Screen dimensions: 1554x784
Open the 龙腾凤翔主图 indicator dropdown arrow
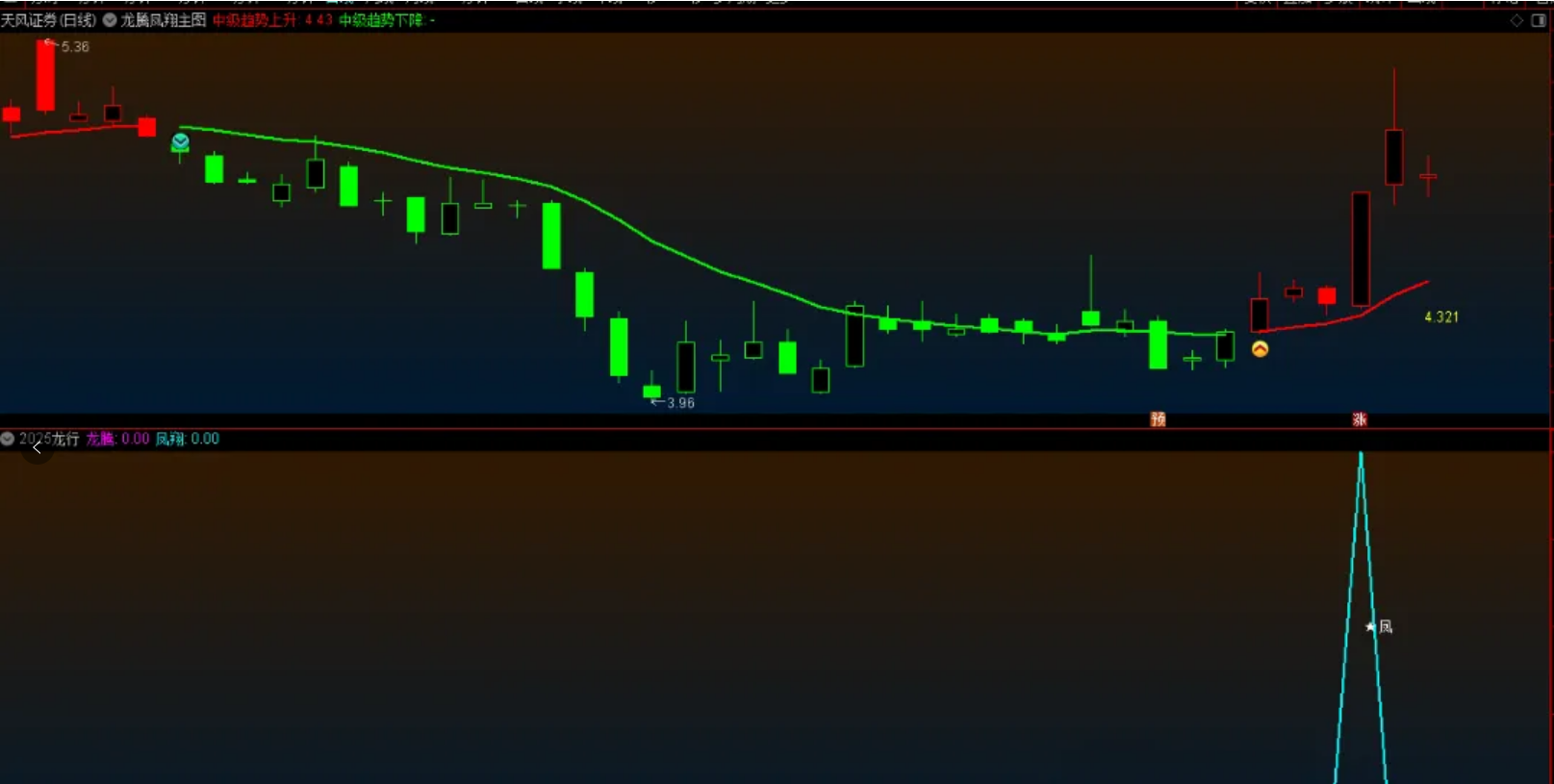pyautogui.click(x=110, y=20)
